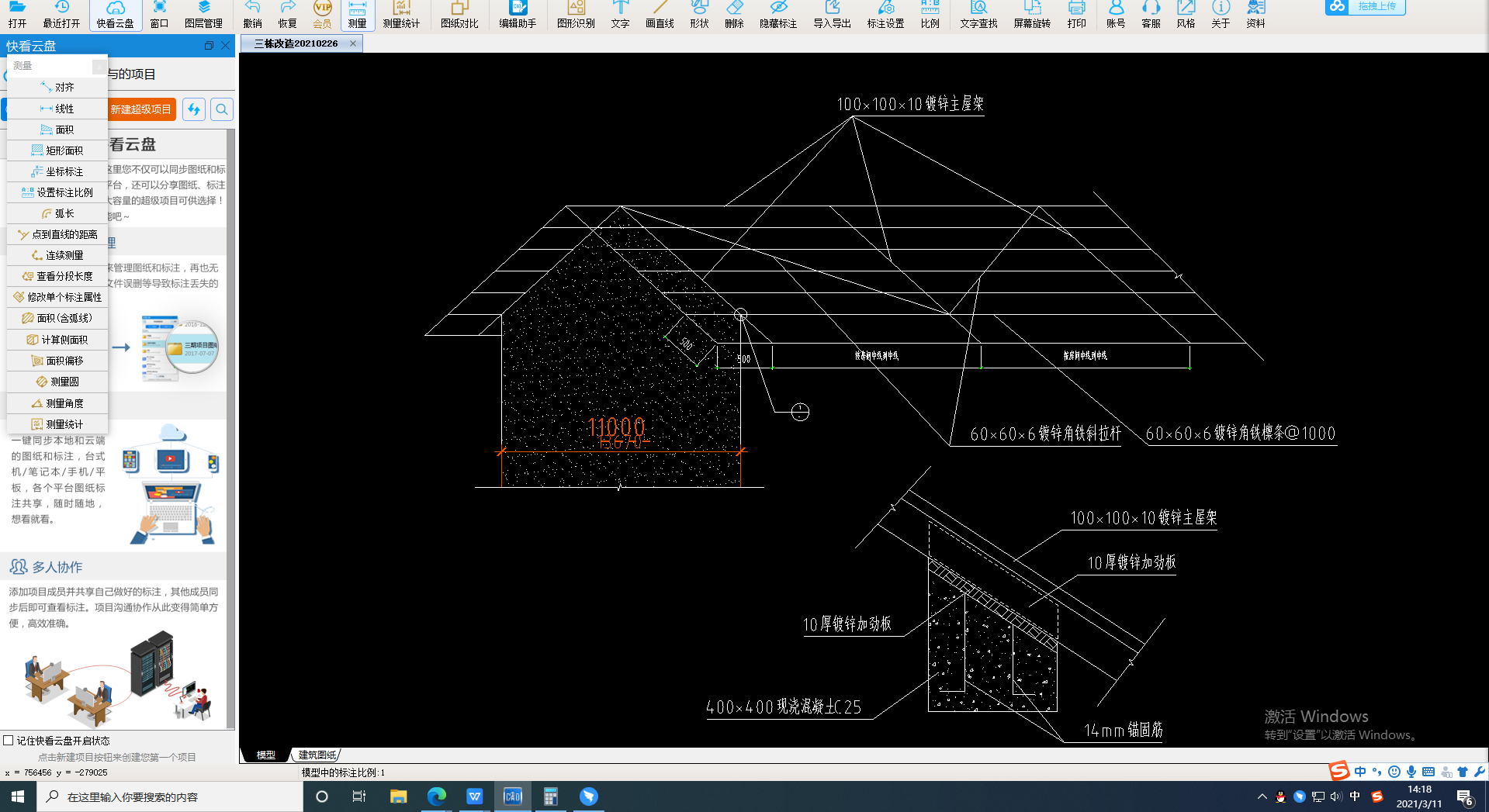
Task: Close the 三栋改造20210226 tab
Action: [353, 43]
